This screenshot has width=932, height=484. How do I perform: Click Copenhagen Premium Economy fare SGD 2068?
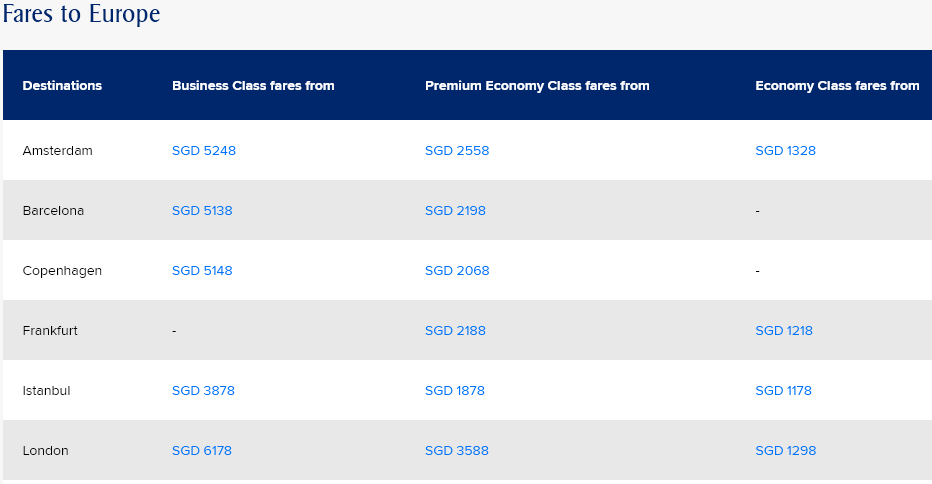pos(457,271)
